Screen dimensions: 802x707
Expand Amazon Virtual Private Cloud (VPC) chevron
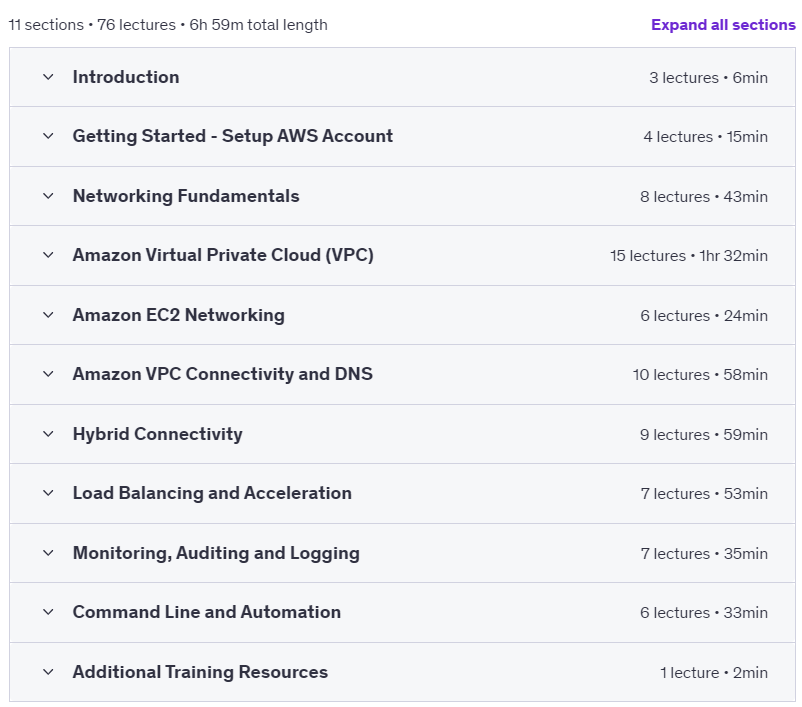tap(48, 255)
